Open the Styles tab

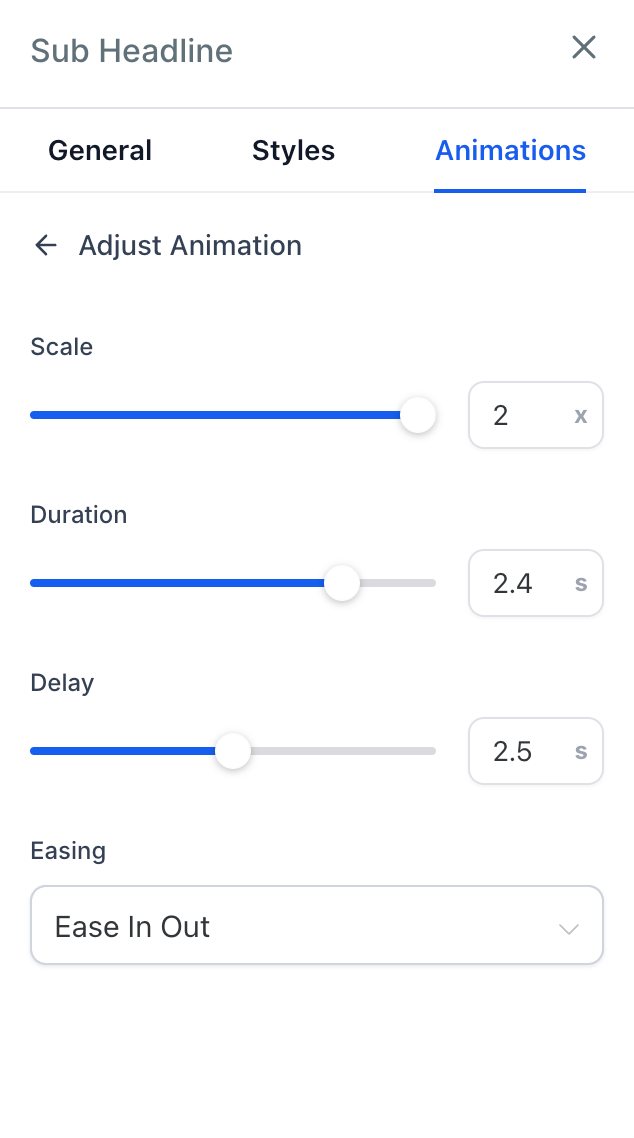click(293, 151)
